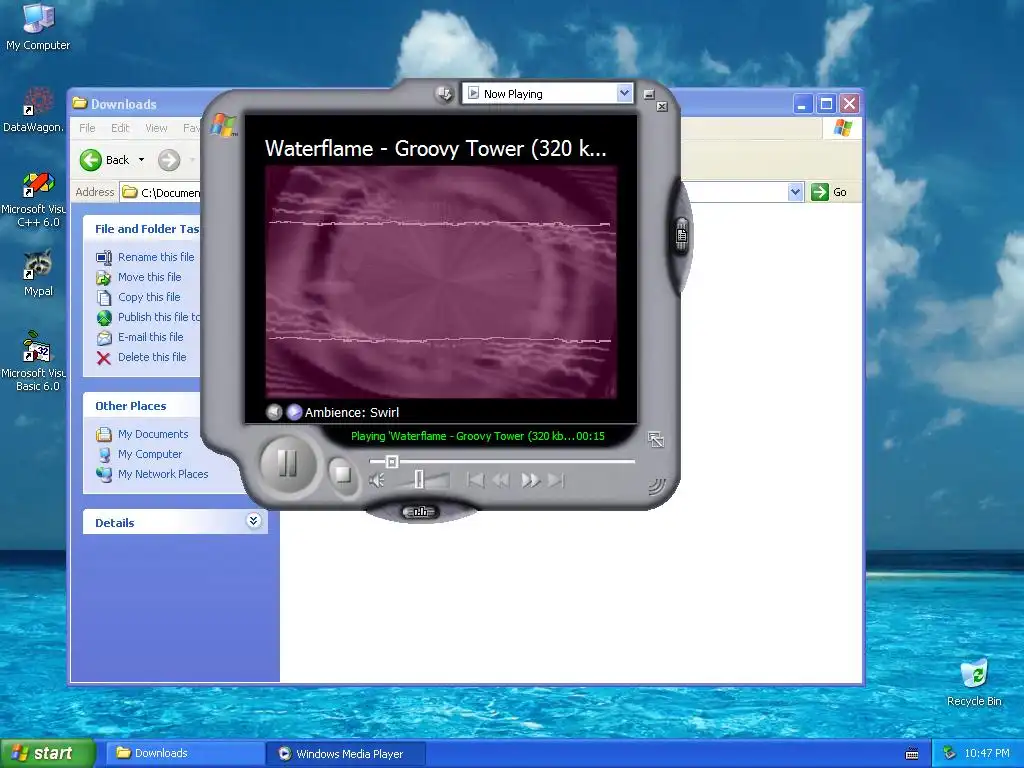Open the File menu in Downloads
The image size is (1024, 768).
pos(87,128)
